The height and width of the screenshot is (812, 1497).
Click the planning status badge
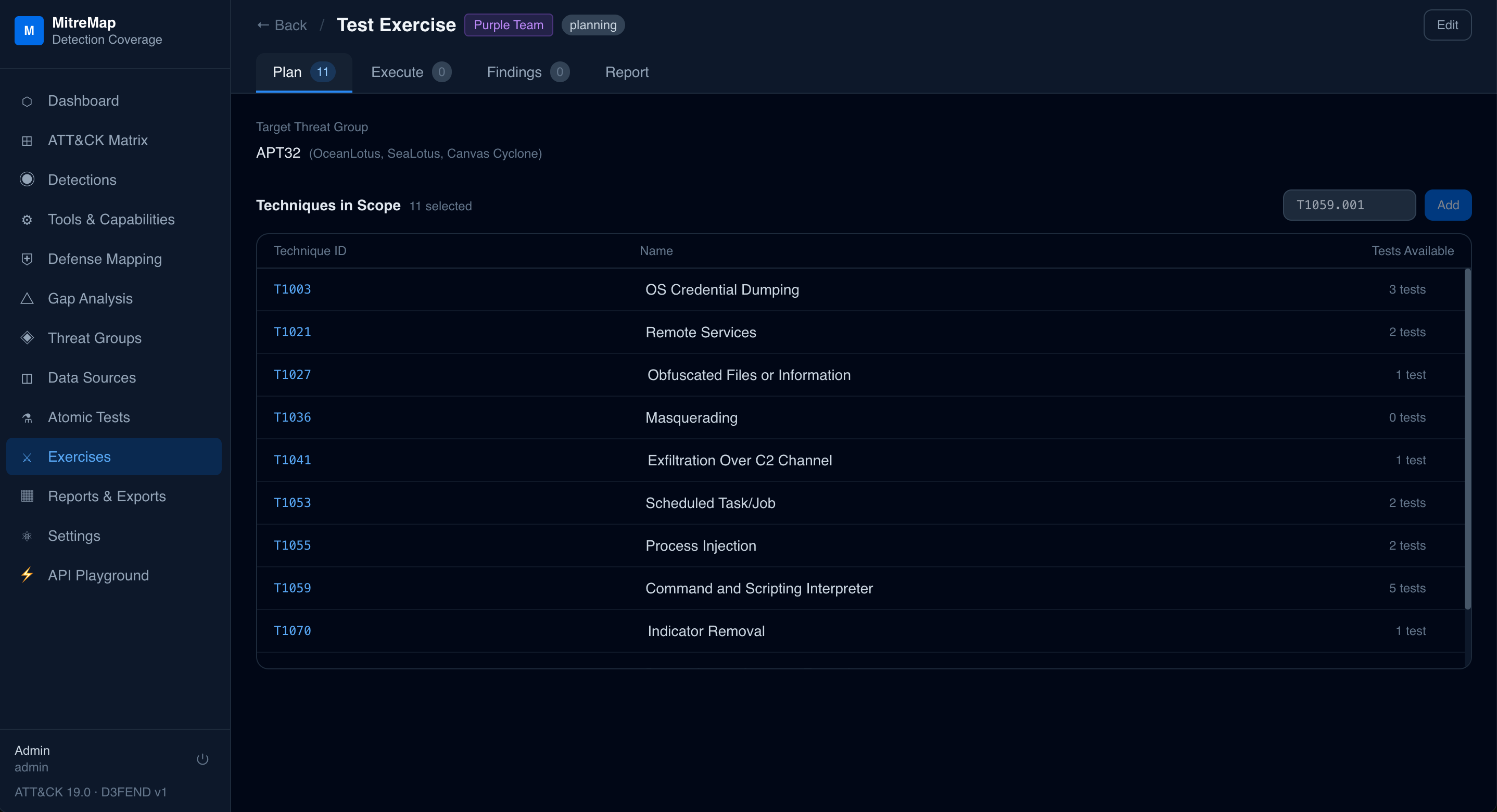[x=593, y=25]
